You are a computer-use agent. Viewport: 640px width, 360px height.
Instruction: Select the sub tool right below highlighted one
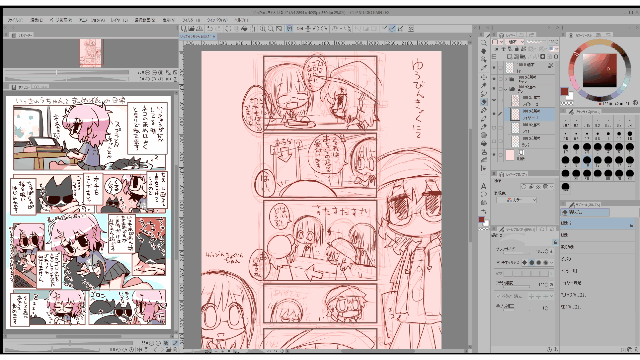599,235
